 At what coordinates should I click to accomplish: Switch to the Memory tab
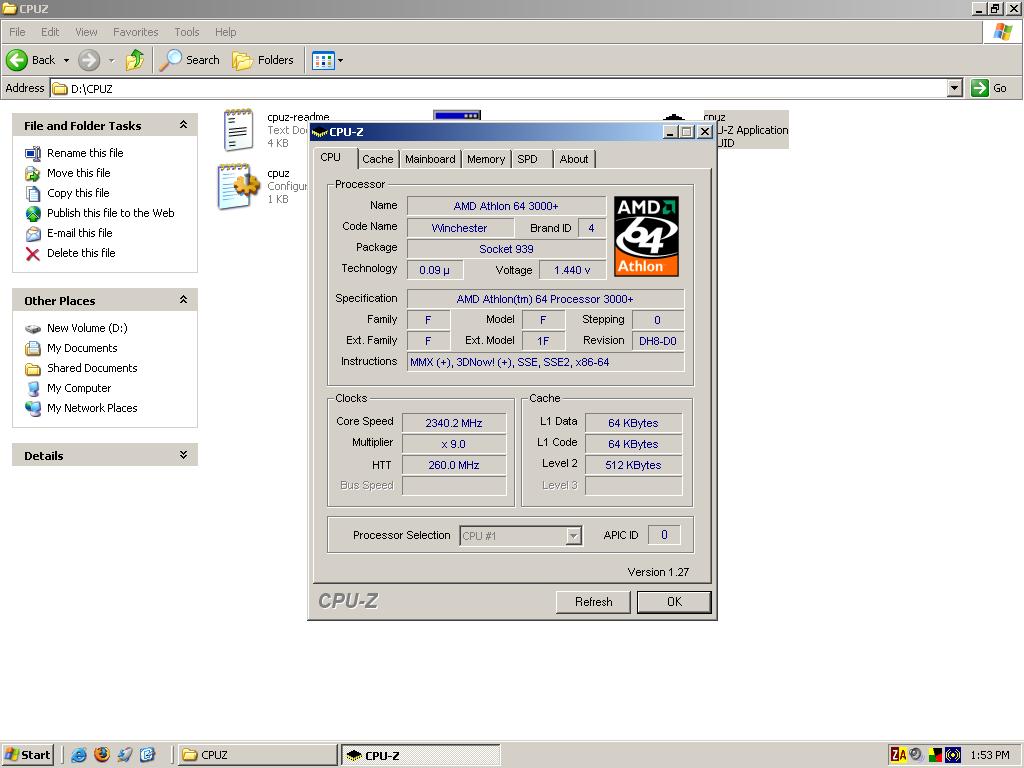[x=485, y=159]
